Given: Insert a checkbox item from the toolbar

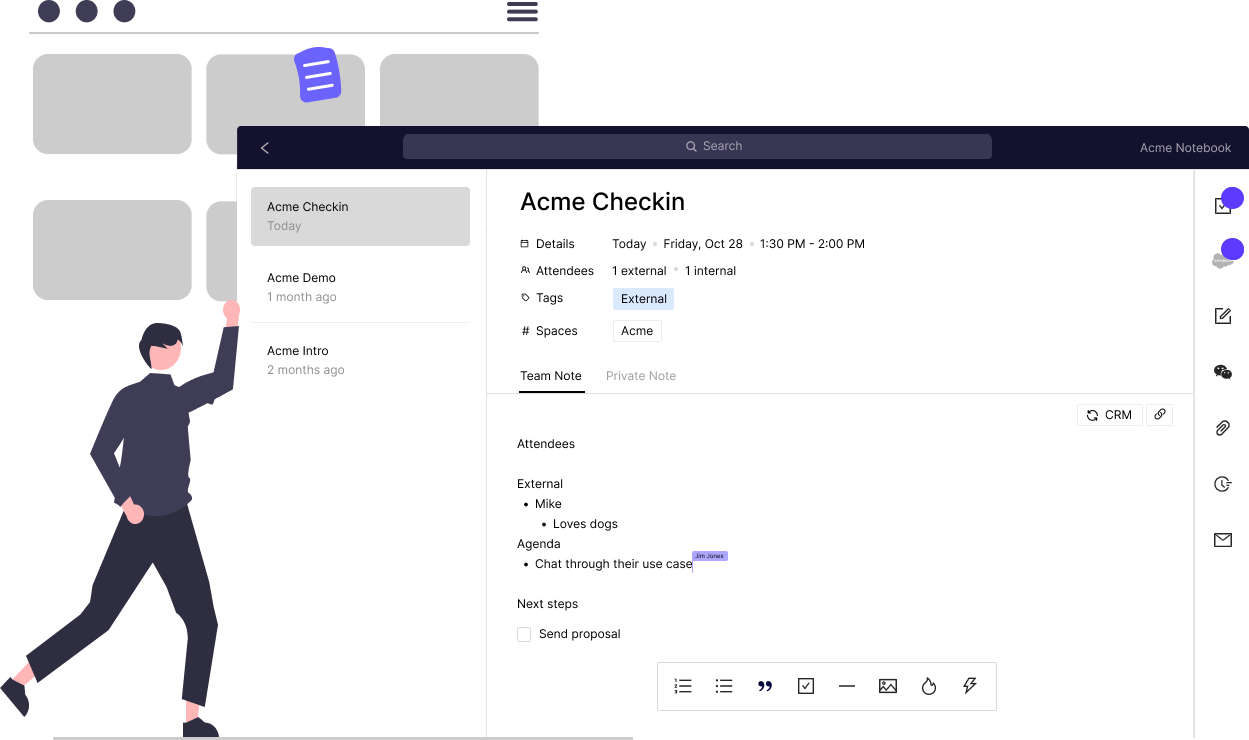Looking at the screenshot, I should [806, 686].
